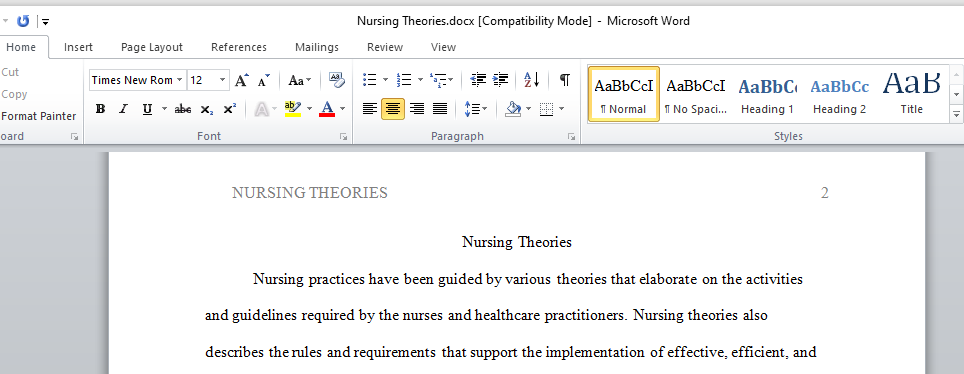Apply the Heading 1 style

pyautogui.click(x=767, y=94)
